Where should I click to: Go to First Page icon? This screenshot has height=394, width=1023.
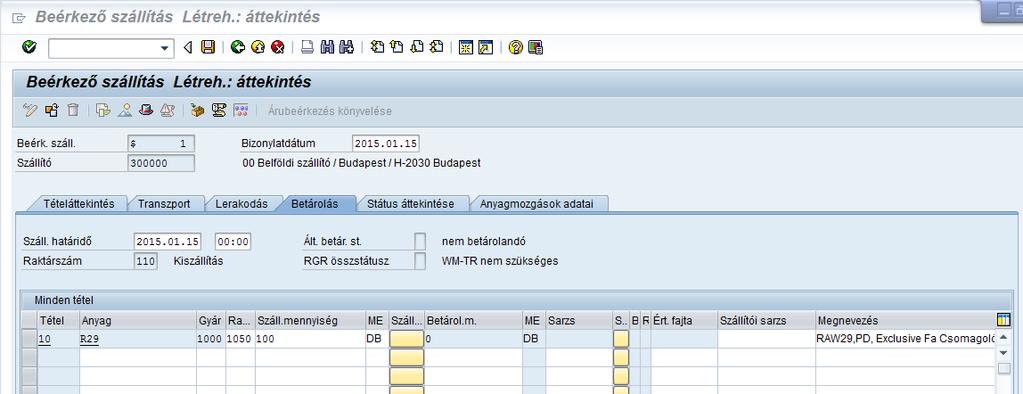click(377, 47)
